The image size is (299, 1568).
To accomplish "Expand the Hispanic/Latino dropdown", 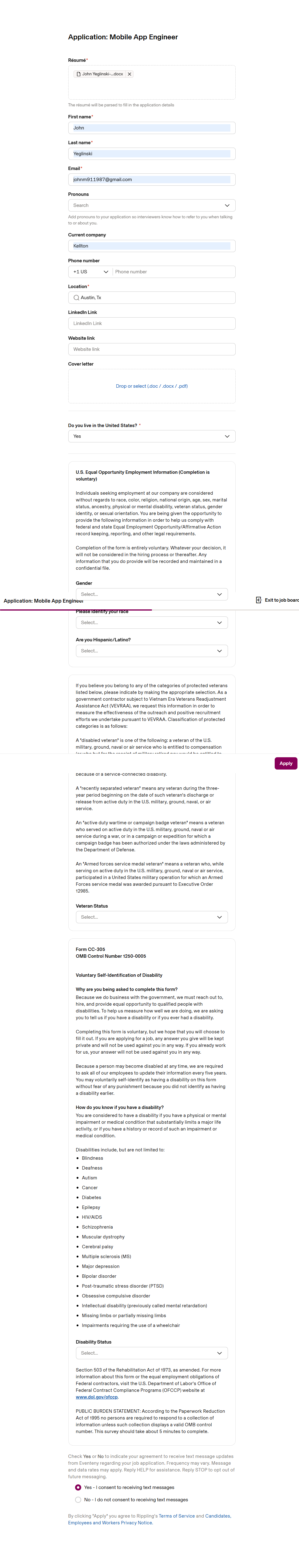I will [x=152, y=651].
